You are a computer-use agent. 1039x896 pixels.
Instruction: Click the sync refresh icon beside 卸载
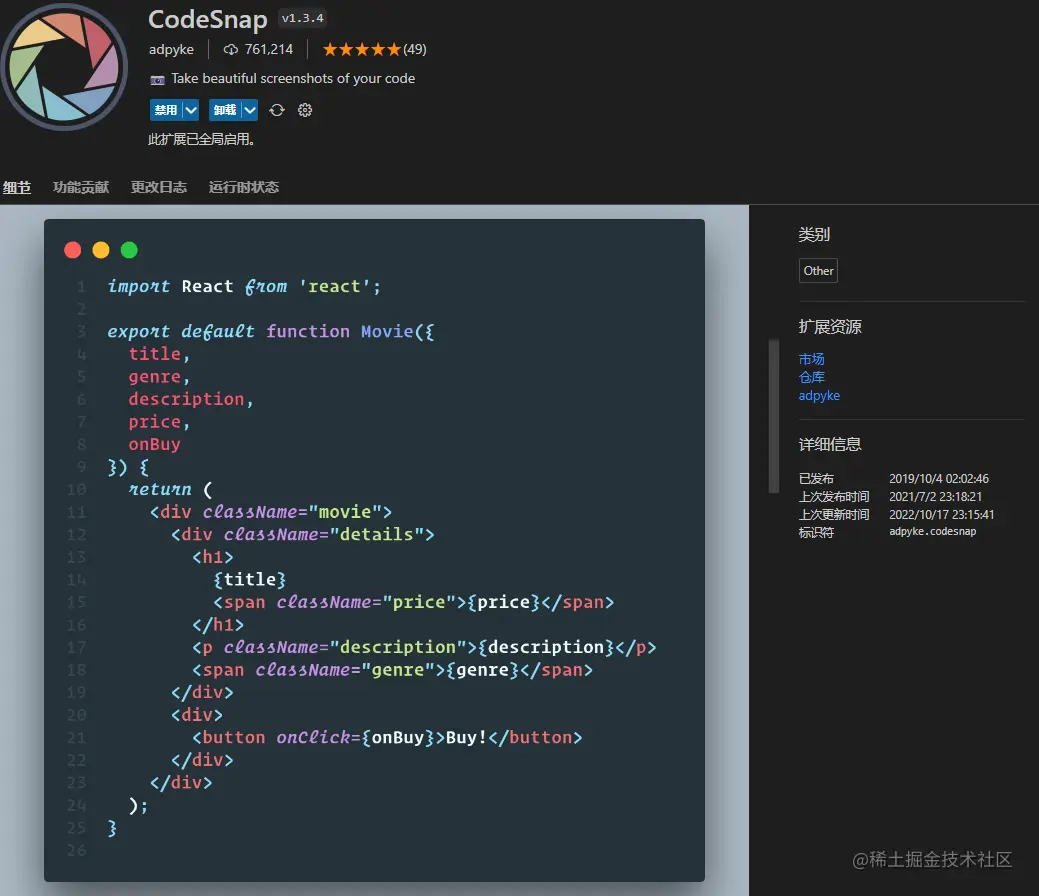click(277, 110)
